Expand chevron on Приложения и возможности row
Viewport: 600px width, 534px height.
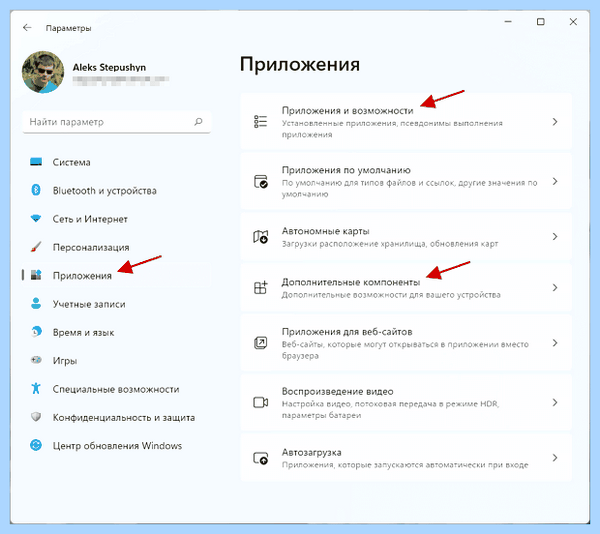coord(555,122)
